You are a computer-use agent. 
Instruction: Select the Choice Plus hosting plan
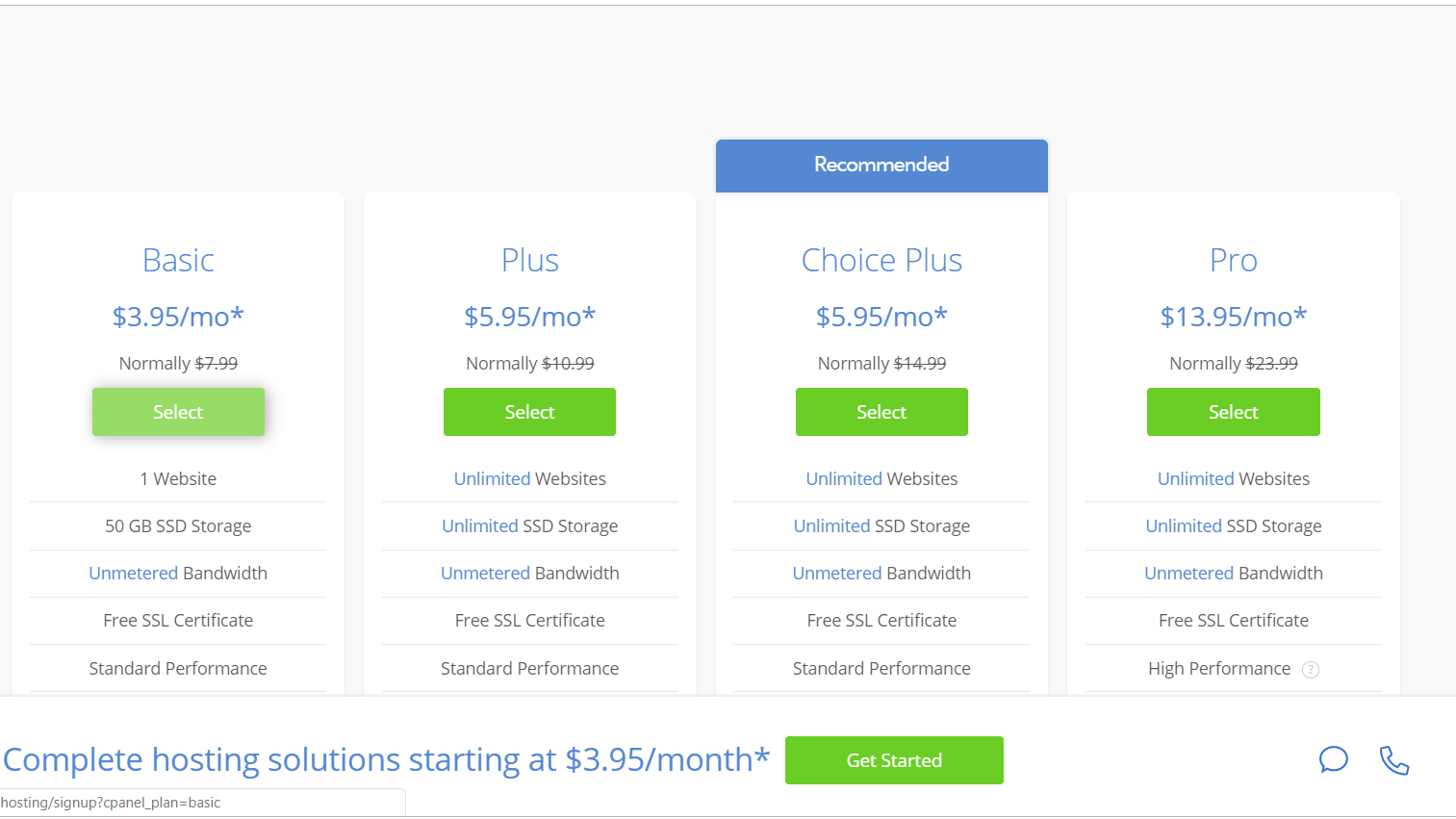click(x=881, y=412)
